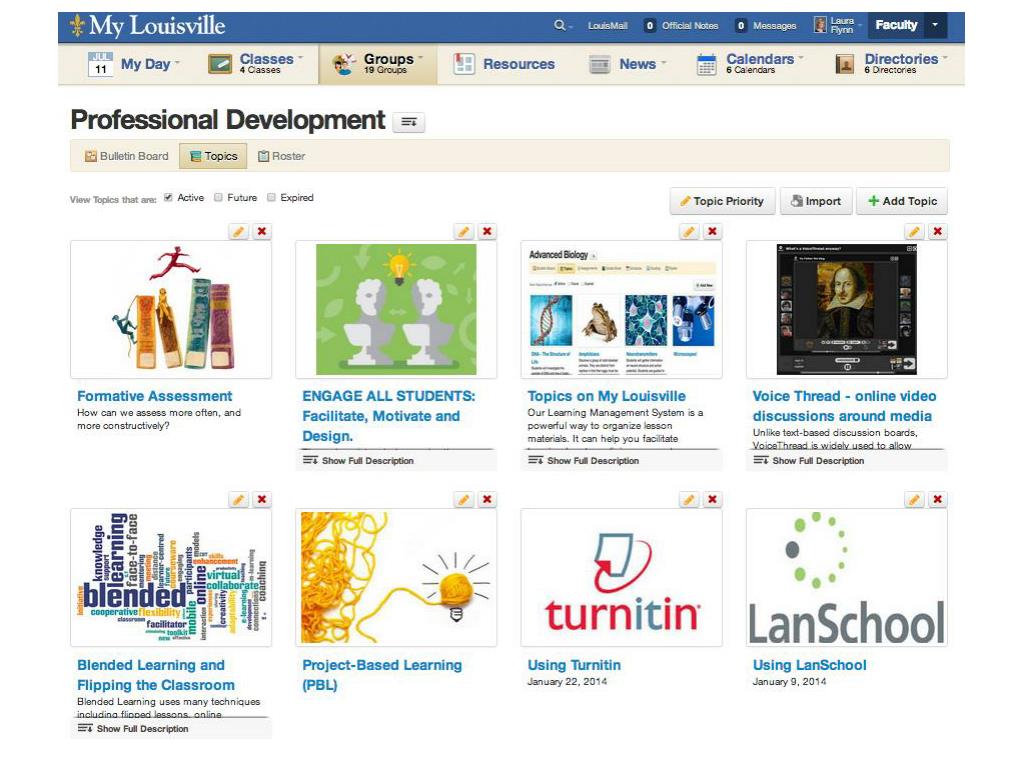Edit the Using LanSchool topic
The image size is (1024, 768).
click(x=914, y=500)
